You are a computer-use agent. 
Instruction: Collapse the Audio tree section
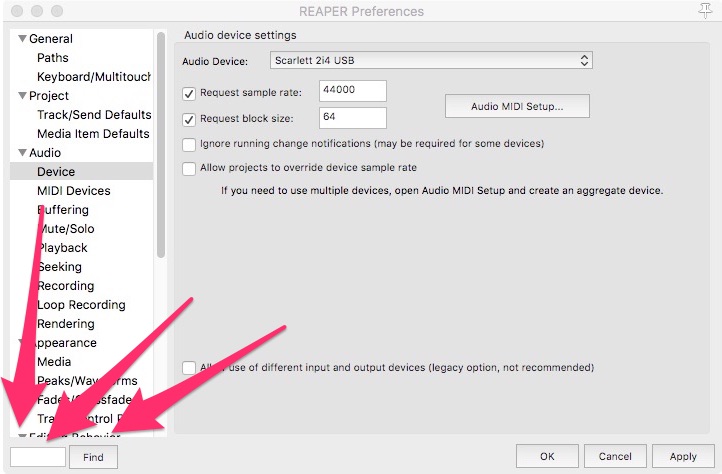22,152
